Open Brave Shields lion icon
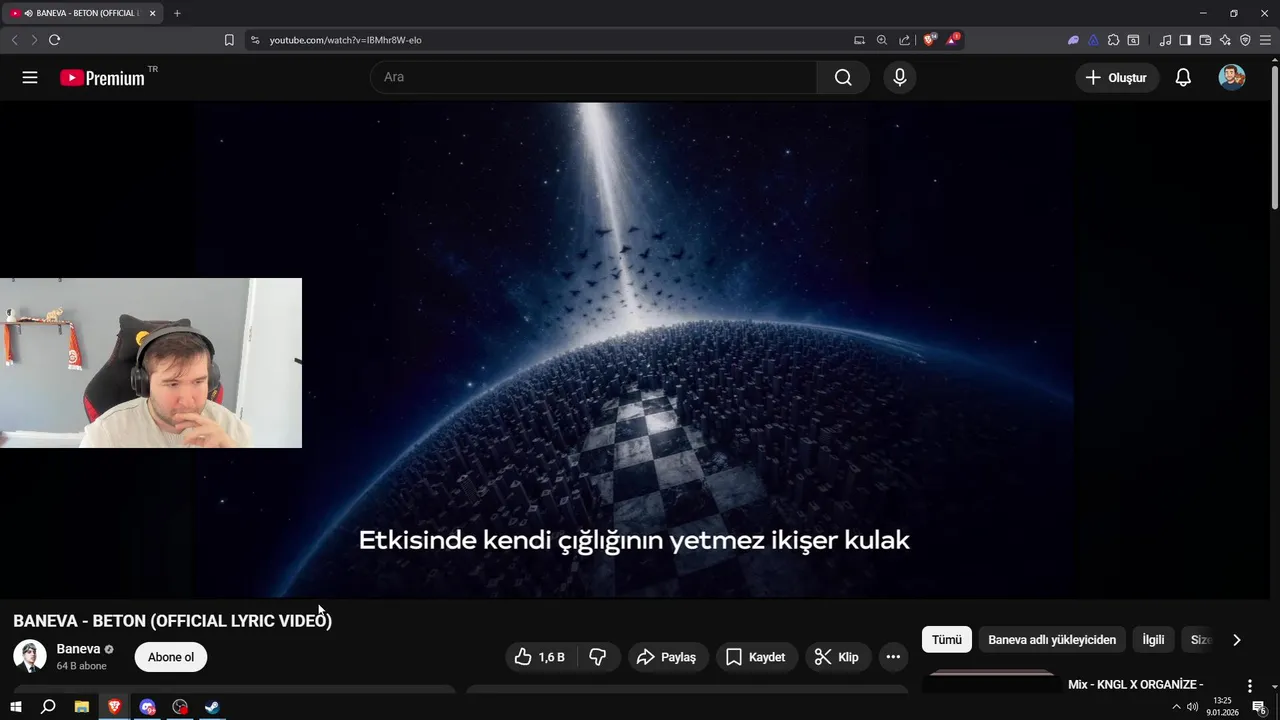 pyautogui.click(x=930, y=40)
